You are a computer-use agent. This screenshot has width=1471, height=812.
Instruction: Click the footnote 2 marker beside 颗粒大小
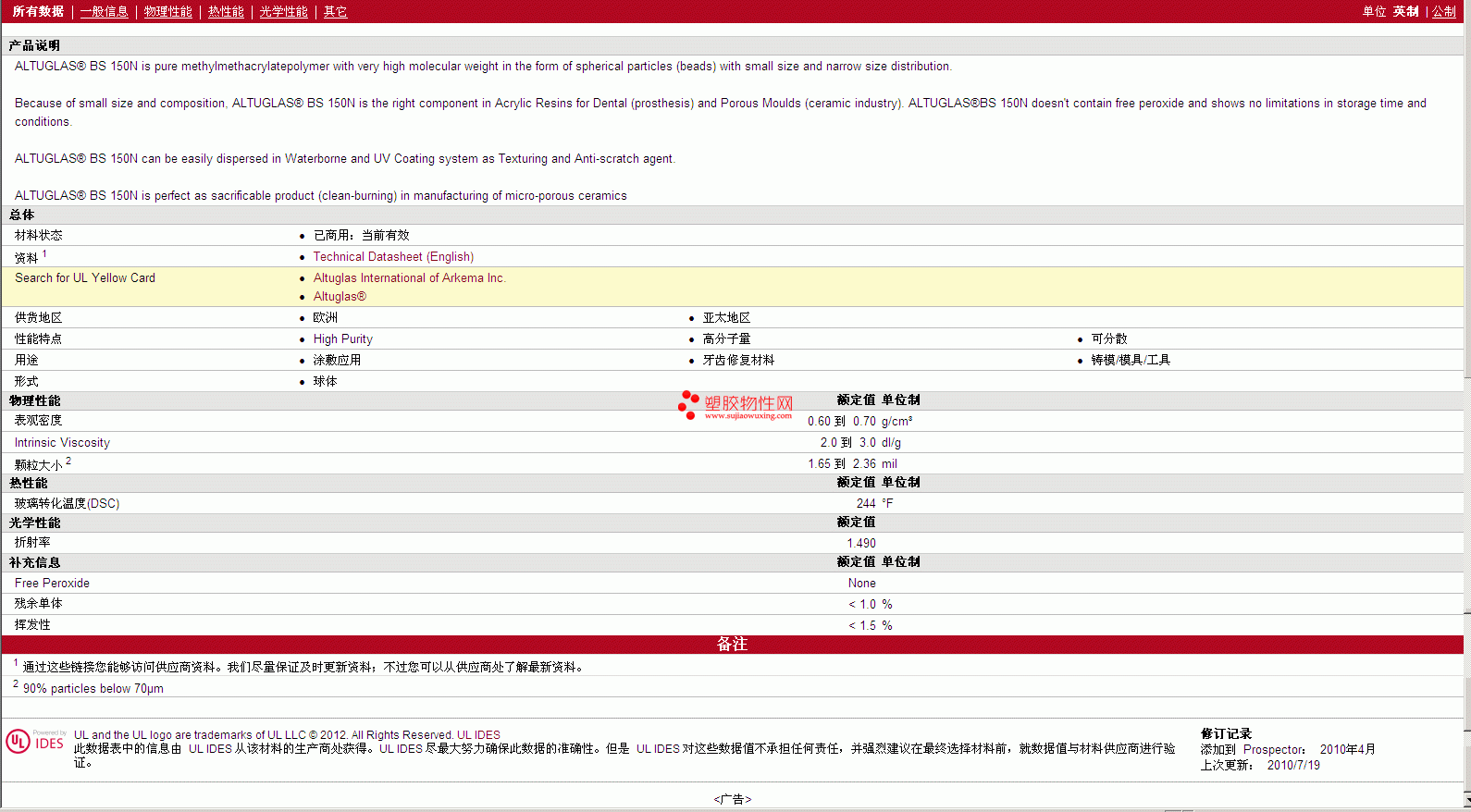(68, 461)
